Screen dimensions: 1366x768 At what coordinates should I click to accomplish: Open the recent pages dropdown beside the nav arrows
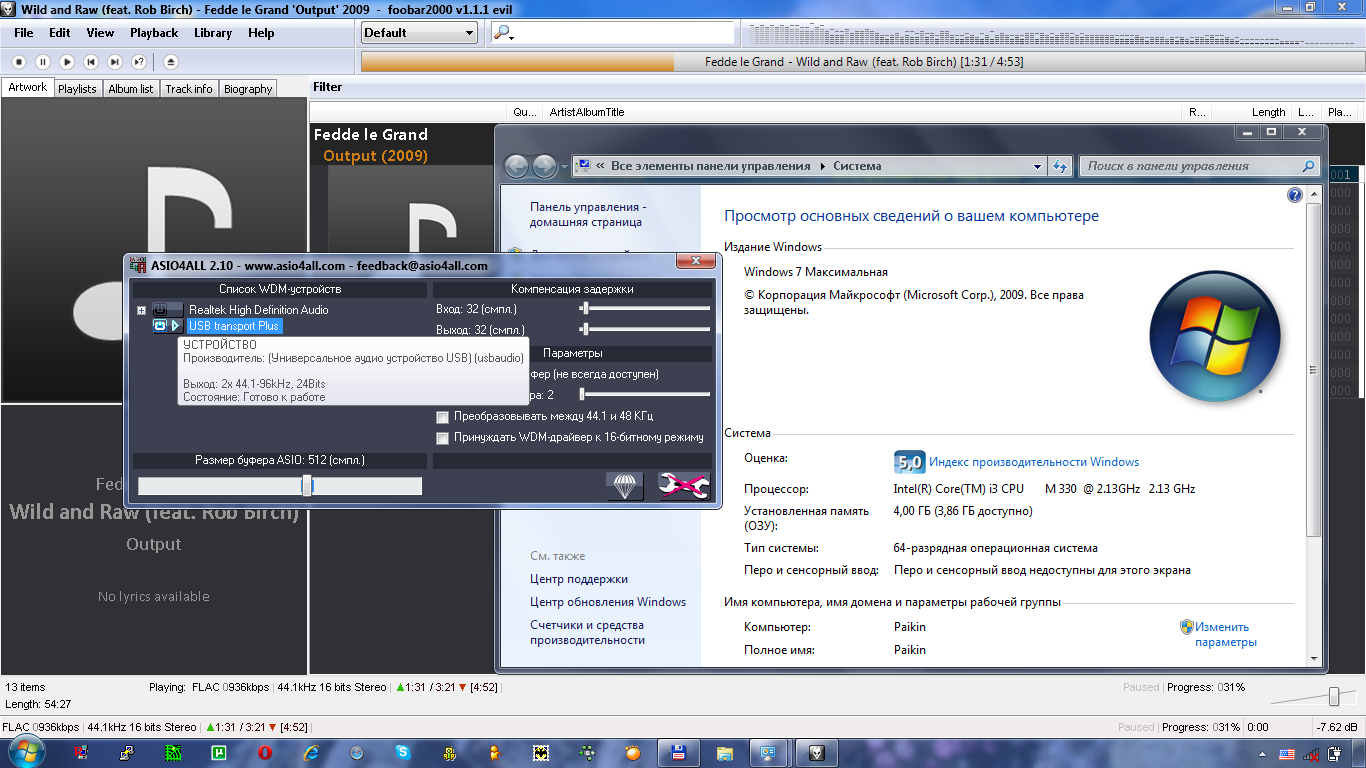coord(564,166)
